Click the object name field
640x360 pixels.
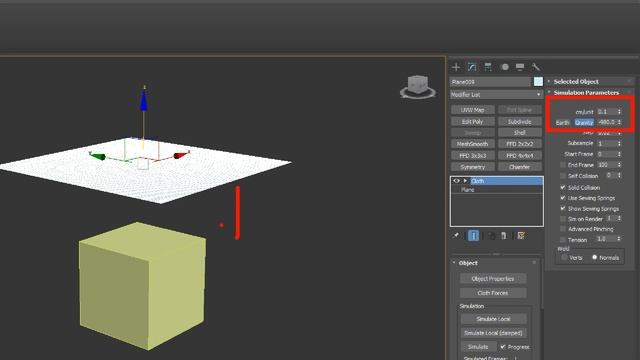click(491, 82)
